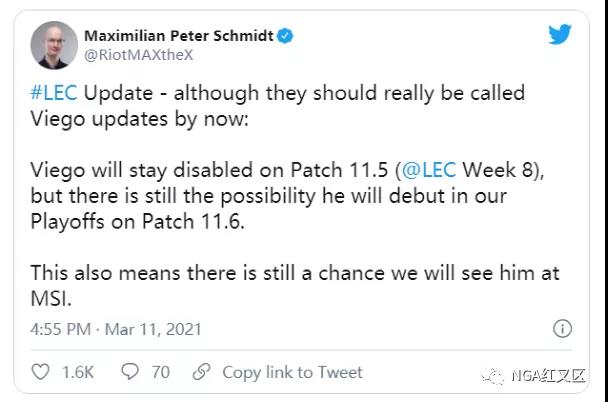Open replies via the speech bubble icon
The image size is (608, 402).
(x=130, y=371)
